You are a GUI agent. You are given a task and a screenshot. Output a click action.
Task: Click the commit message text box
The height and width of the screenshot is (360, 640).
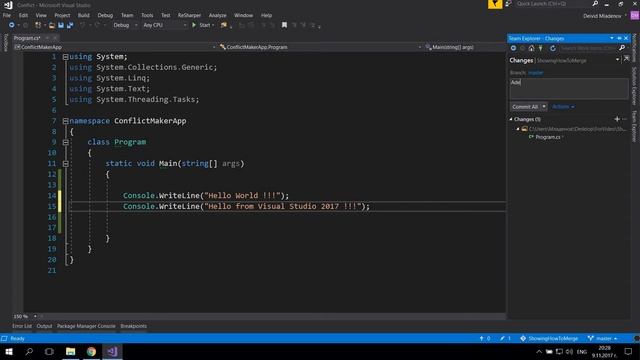pos(569,89)
